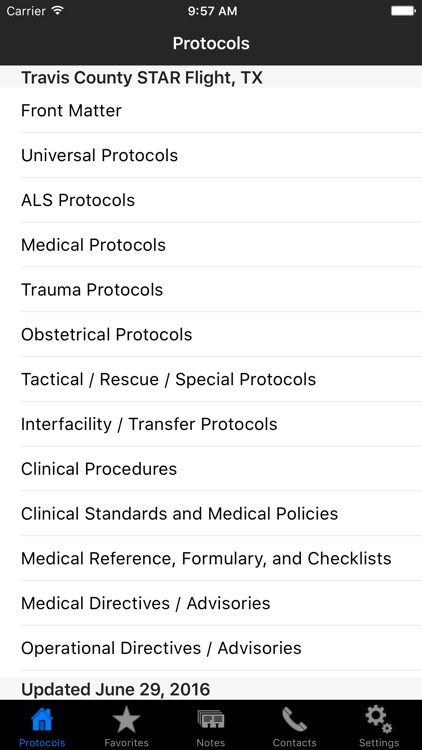The height and width of the screenshot is (750, 422).
Task: Tap the Contacts phone icon
Action: point(294,720)
